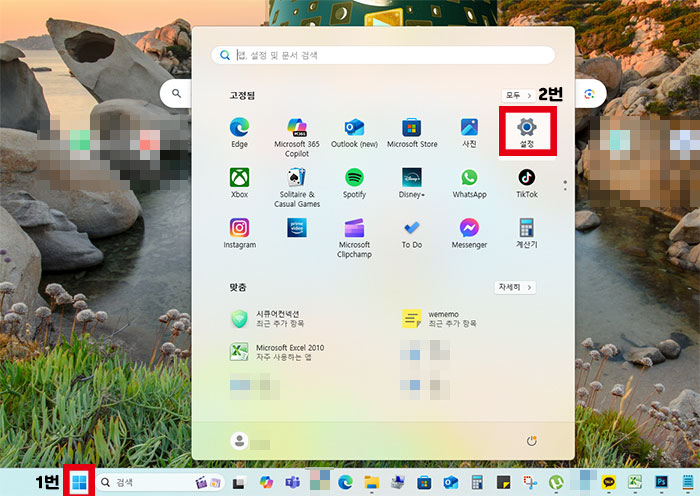Image resolution: width=700 pixels, height=496 pixels.
Task: Click the Windows Start button on taskbar
Action: [x=79, y=482]
